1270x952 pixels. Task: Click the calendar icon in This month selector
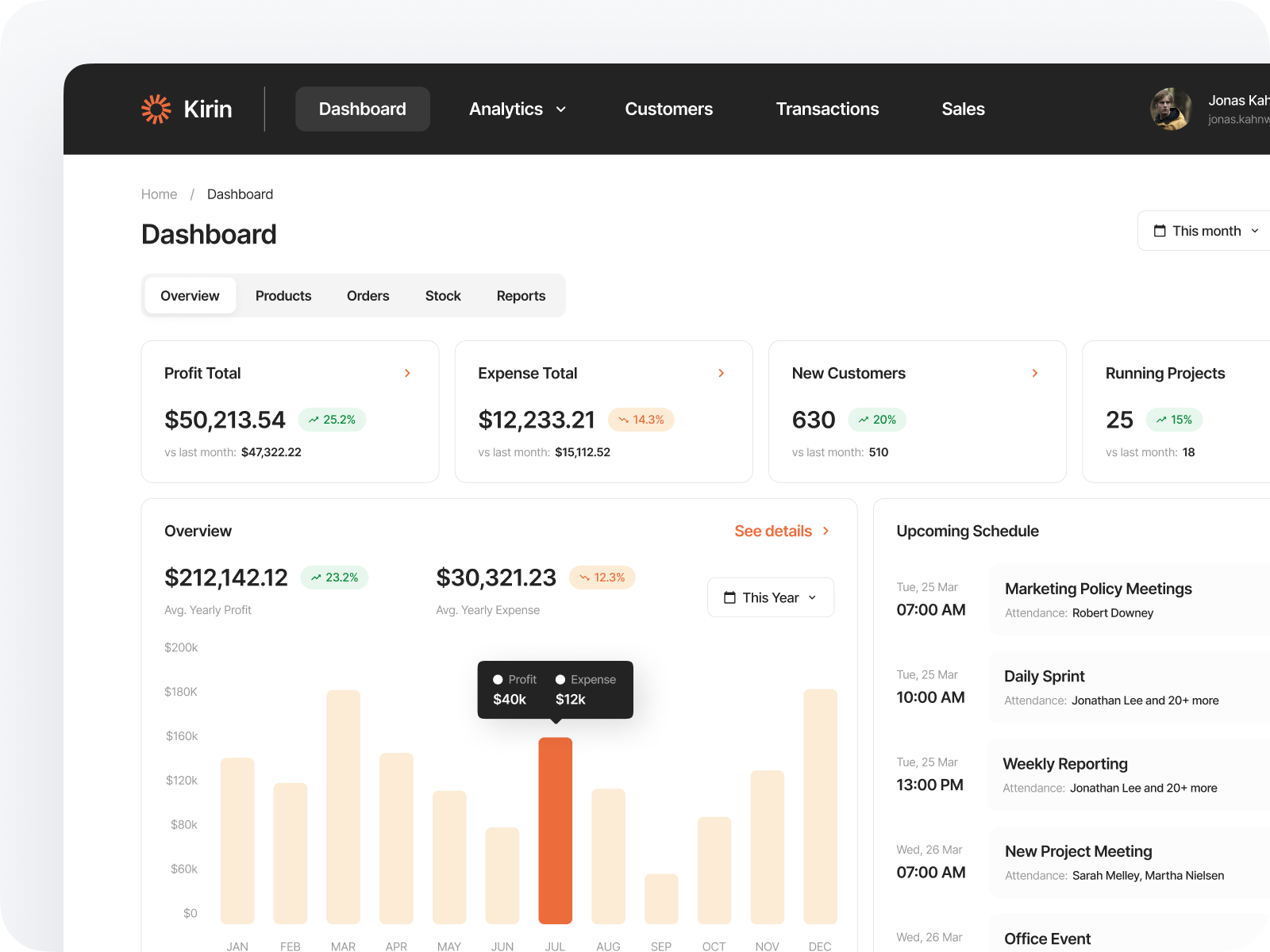tap(1159, 230)
